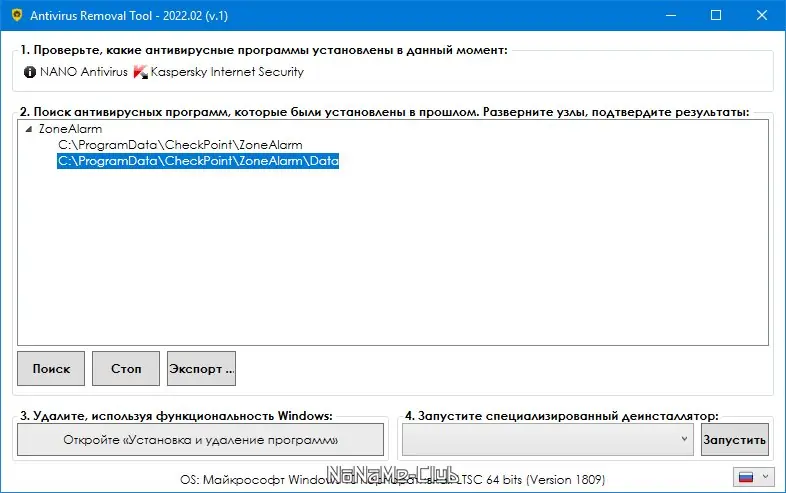Select the ZoneAlarm tree node label
Viewport: 786px width, 493px height.
click(70, 129)
